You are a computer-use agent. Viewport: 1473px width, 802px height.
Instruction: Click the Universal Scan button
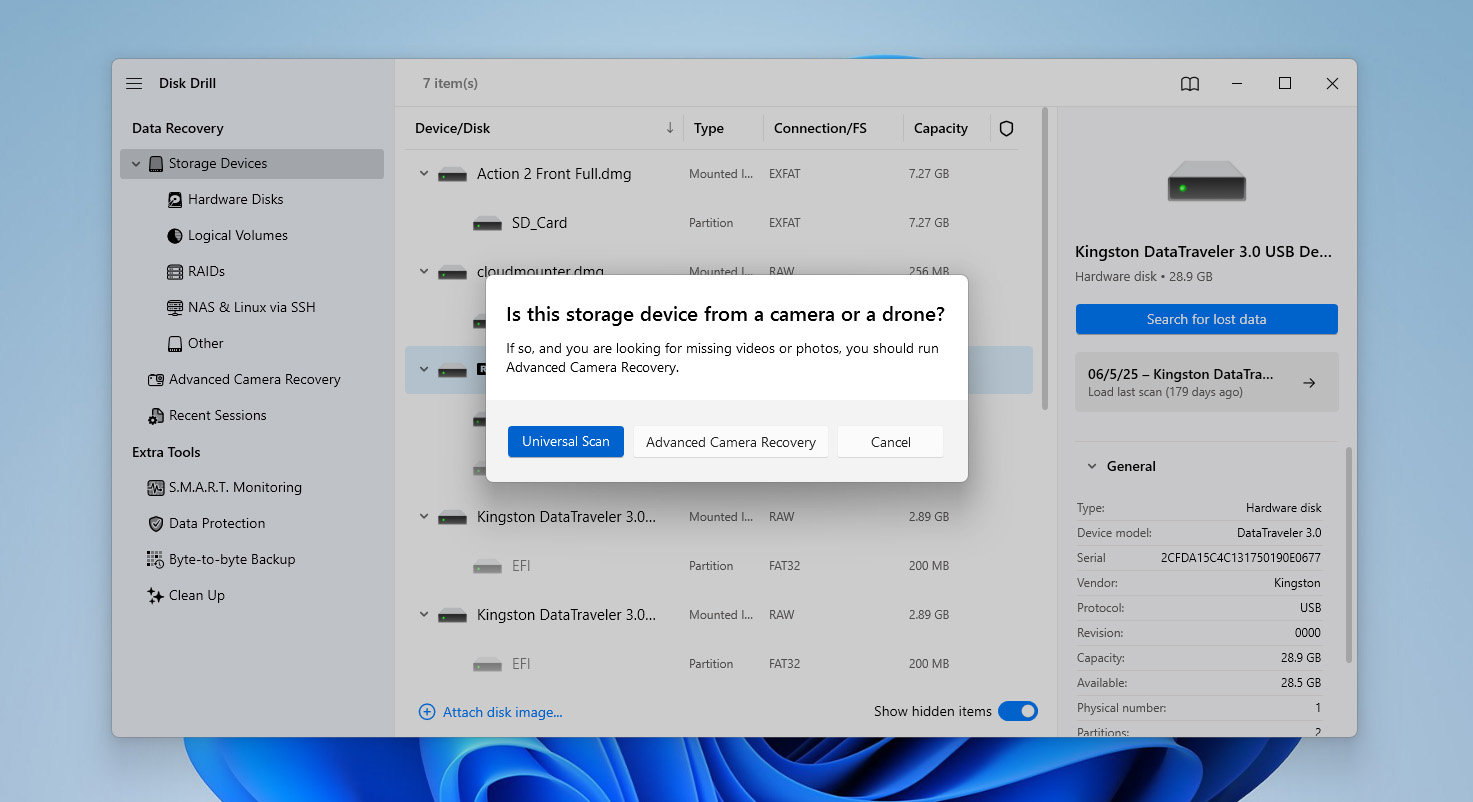click(565, 441)
